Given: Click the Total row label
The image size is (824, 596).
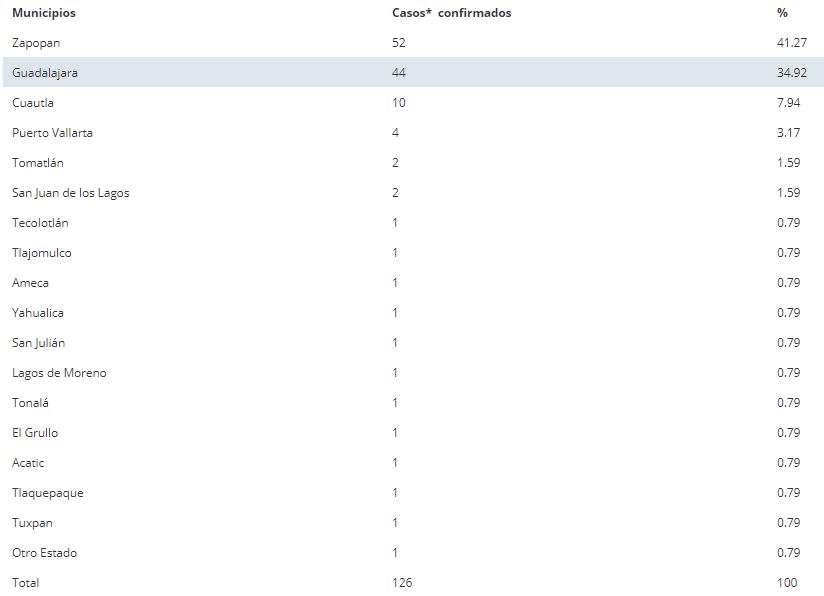Looking at the screenshot, I should tap(26, 582).
